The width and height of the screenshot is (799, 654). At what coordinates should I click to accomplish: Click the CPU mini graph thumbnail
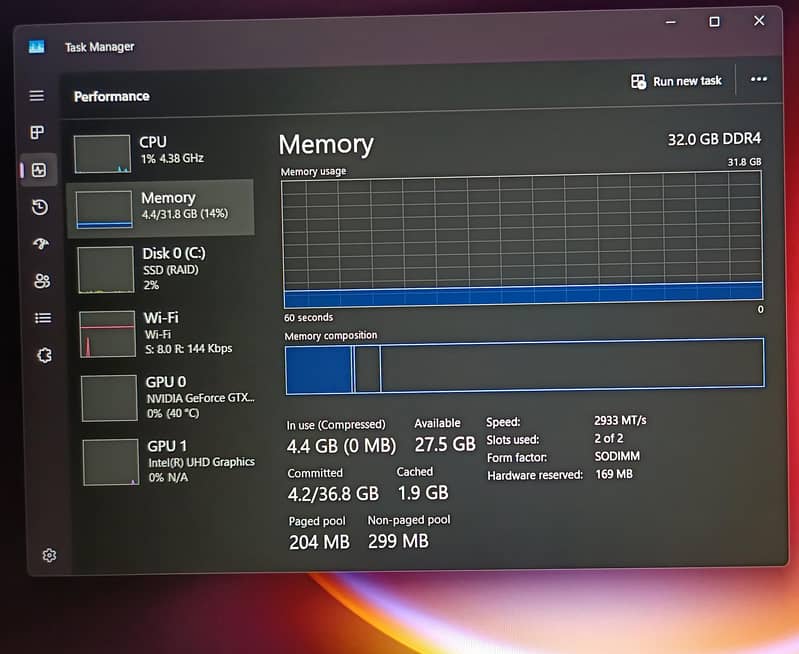point(102,154)
